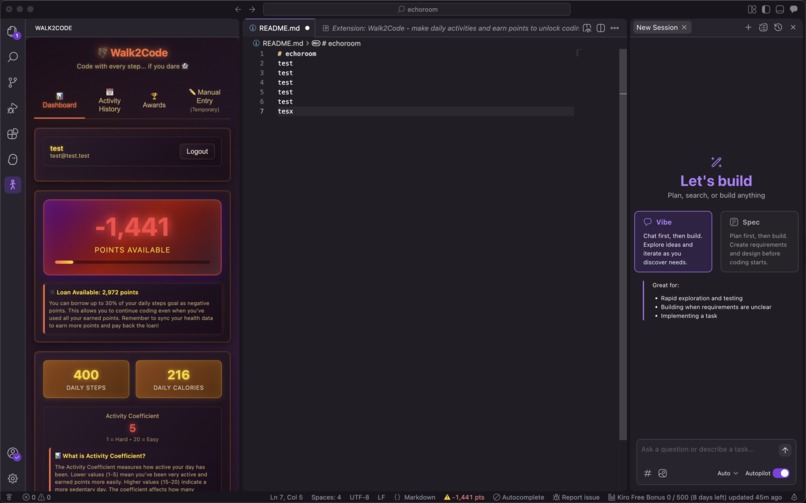Go back with the left arrow
Screen dimensions: 806x503
(x=238, y=9)
